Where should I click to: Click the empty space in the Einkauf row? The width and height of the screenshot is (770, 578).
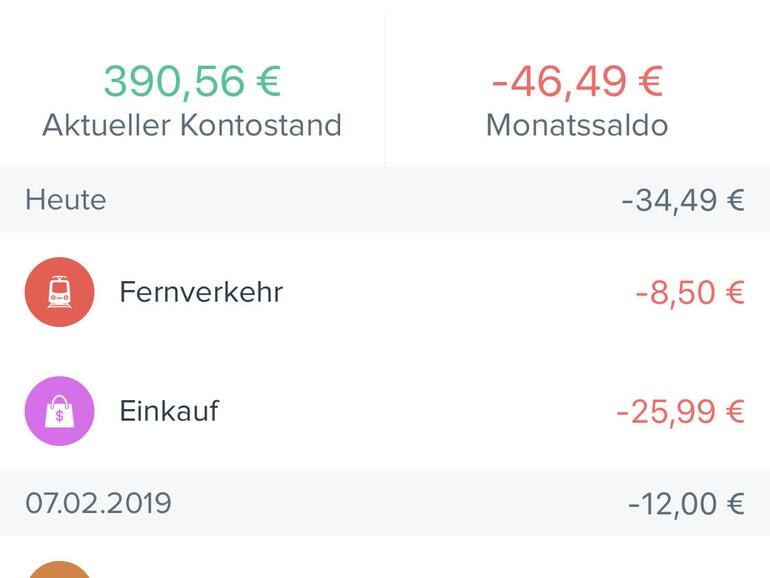click(420, 411)
